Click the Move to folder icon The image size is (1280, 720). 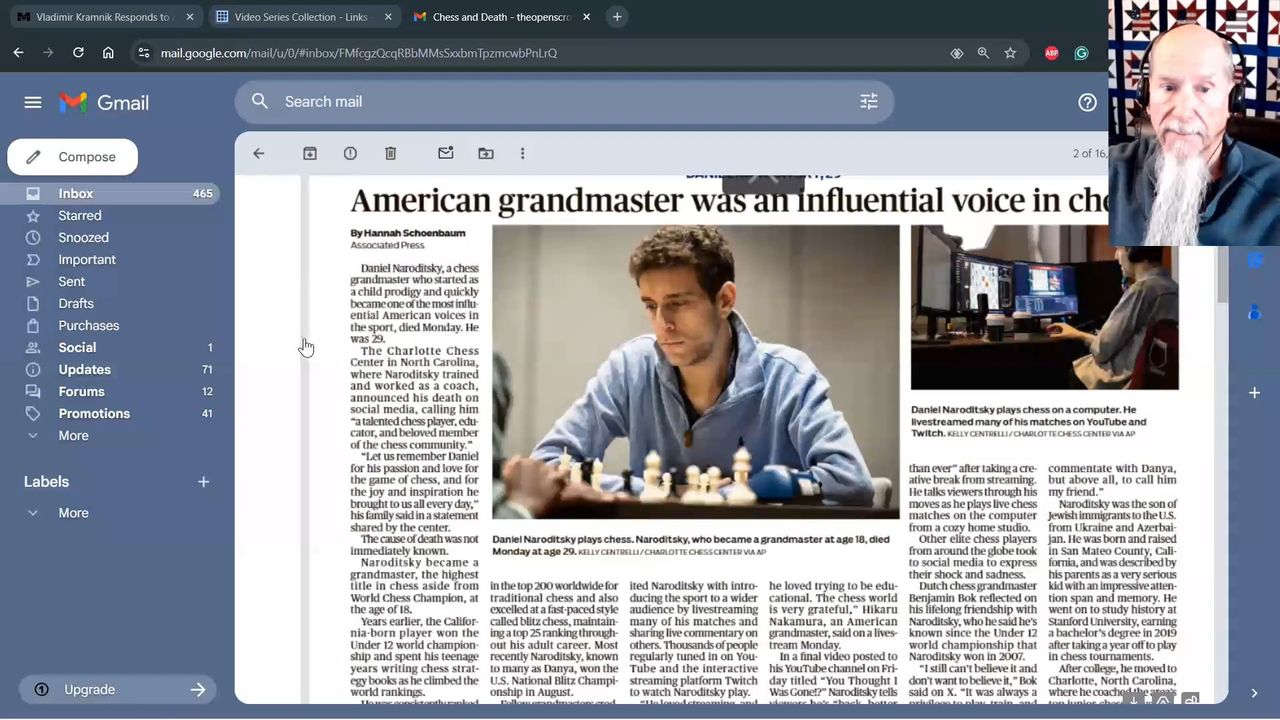(x=486, y=153)
